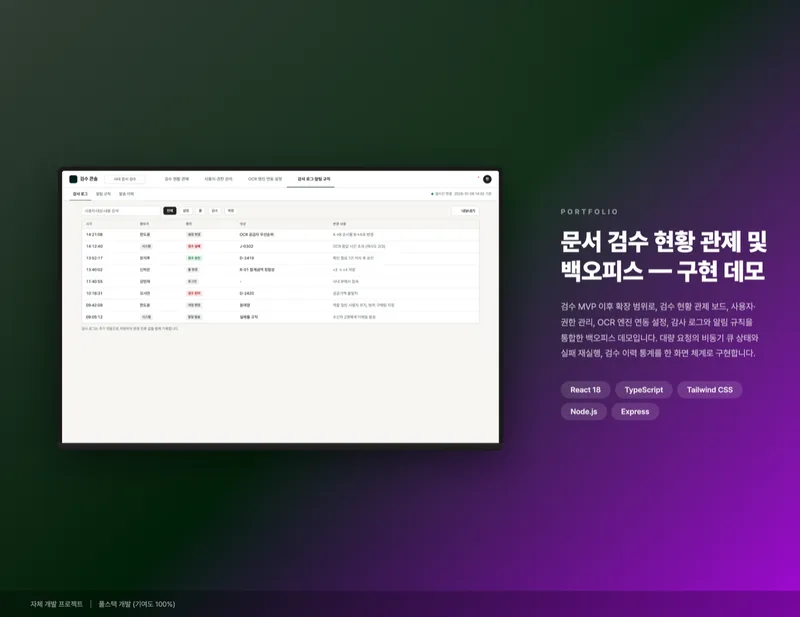The width and height of the screenshot is (800, 617).
Task: Click the 10:18:31 log row timestamp
Action: [94, 293]
